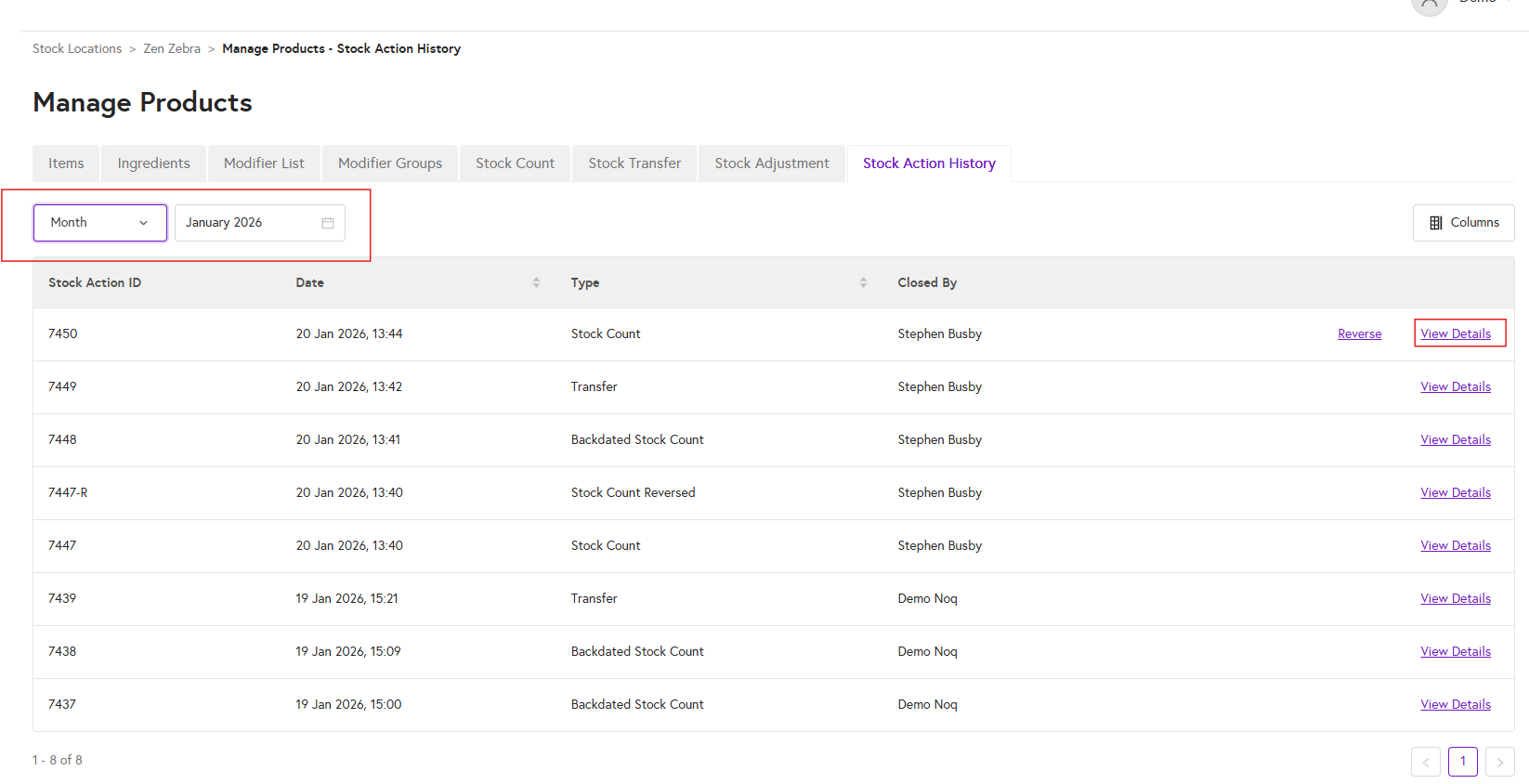Expand the Month period dropdown
1529x784 pixels.
point(100,223)
